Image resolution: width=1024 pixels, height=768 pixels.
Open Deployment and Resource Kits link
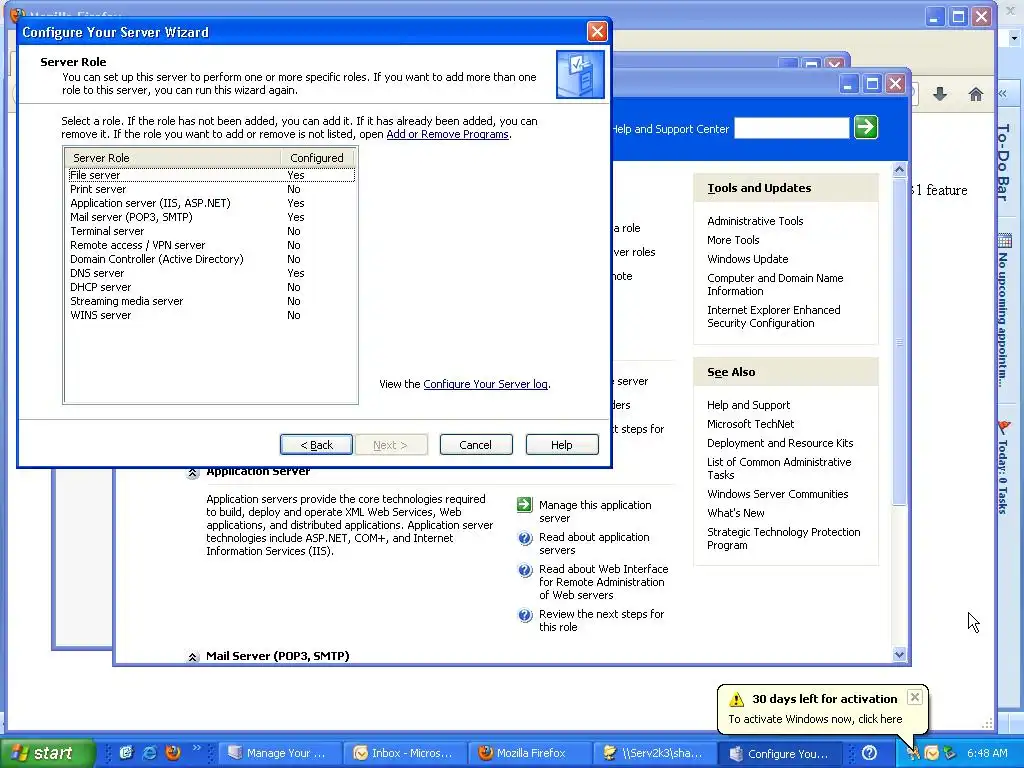pyautogui.click(x=780, y=443)
